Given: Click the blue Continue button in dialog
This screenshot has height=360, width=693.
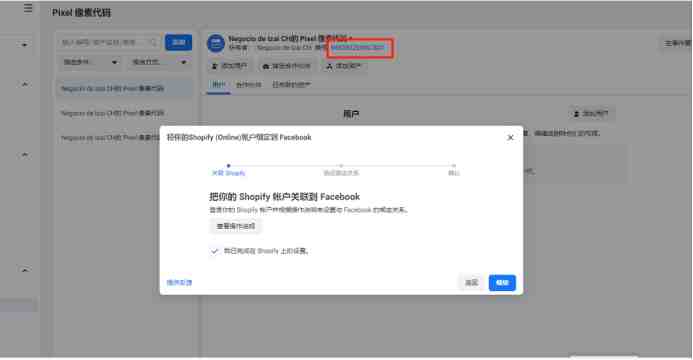Looking at the screenshot, I should pos(502,283).
